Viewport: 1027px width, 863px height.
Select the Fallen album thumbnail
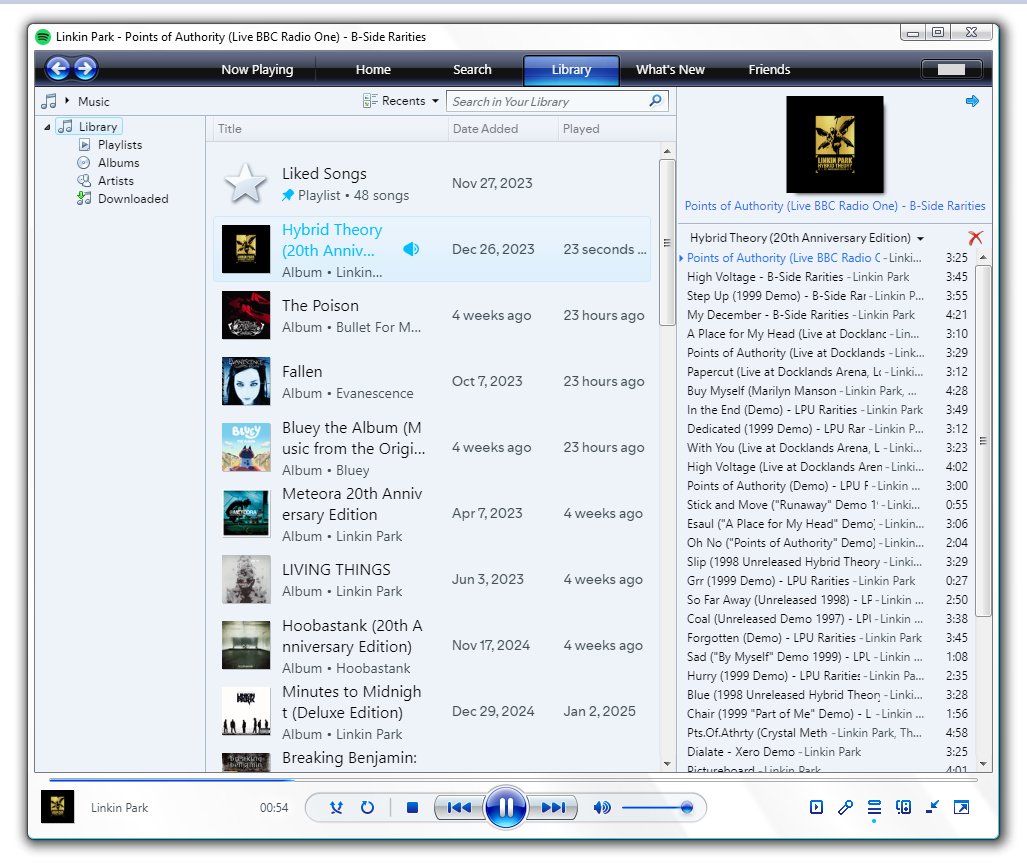245,381
